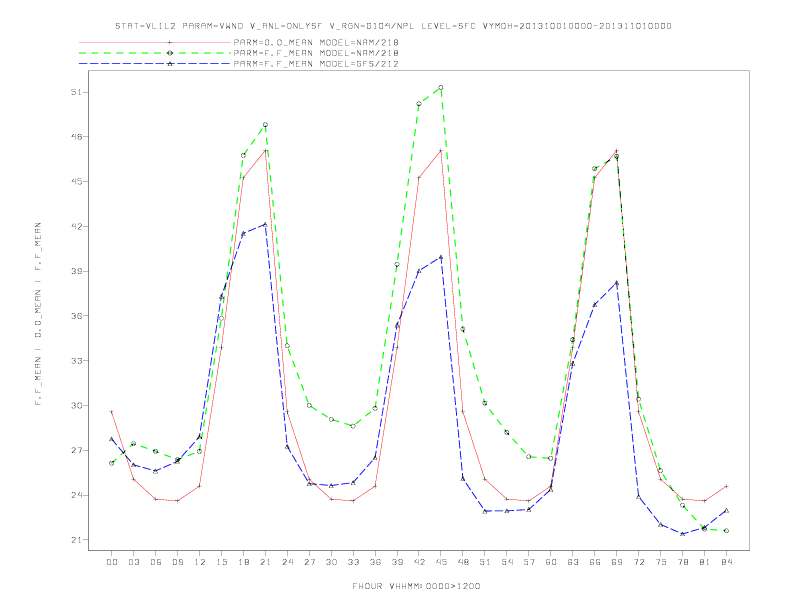
Task: Click x-axis forecast hour label 57
Action: pyautogui.click(x=529, y=562)
